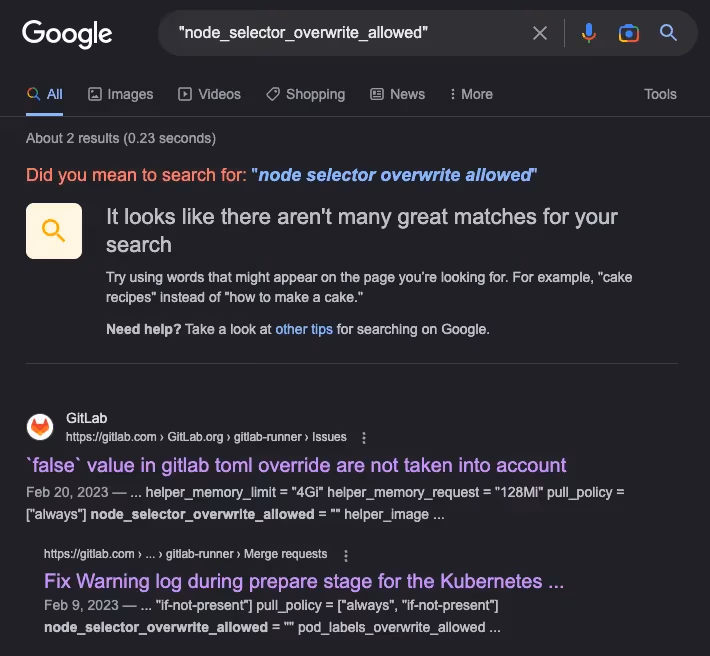The height and width of the screenshot is (656, 710).
Task: Click the gitlab.com Merge requests breadcrumb URL
Action: (186, 554)
